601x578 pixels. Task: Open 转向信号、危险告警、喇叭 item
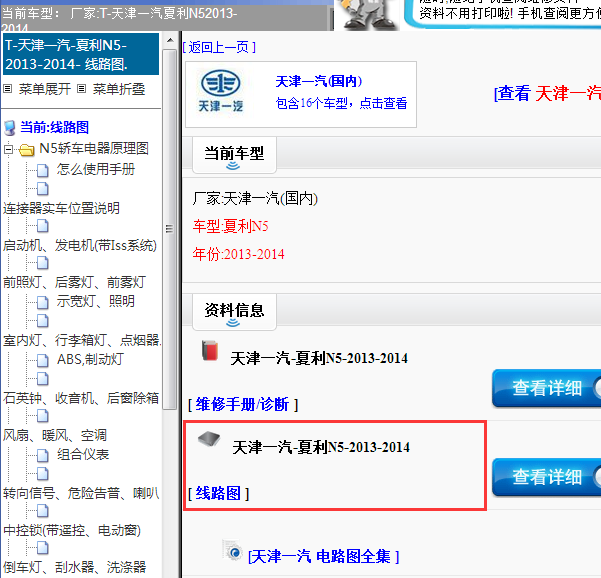[x=81, y=493]
